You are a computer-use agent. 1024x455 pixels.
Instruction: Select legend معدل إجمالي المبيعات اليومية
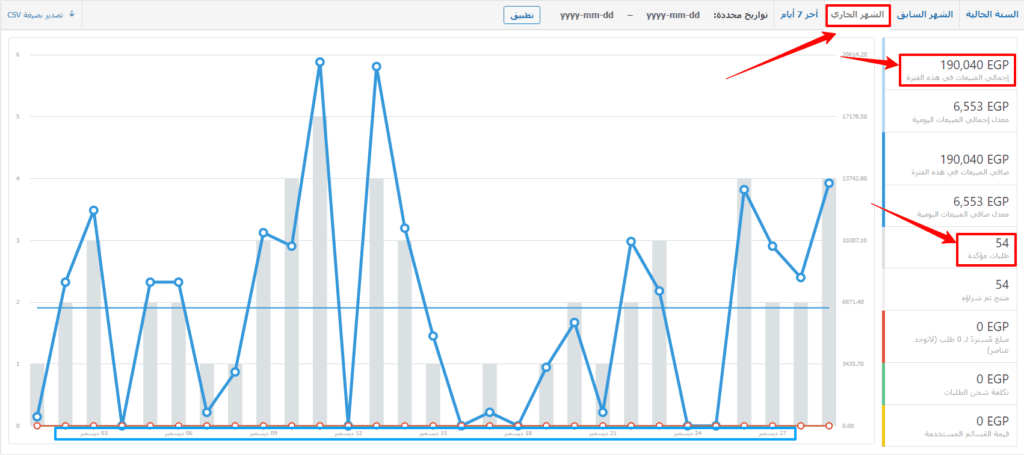tap(952, 112)
